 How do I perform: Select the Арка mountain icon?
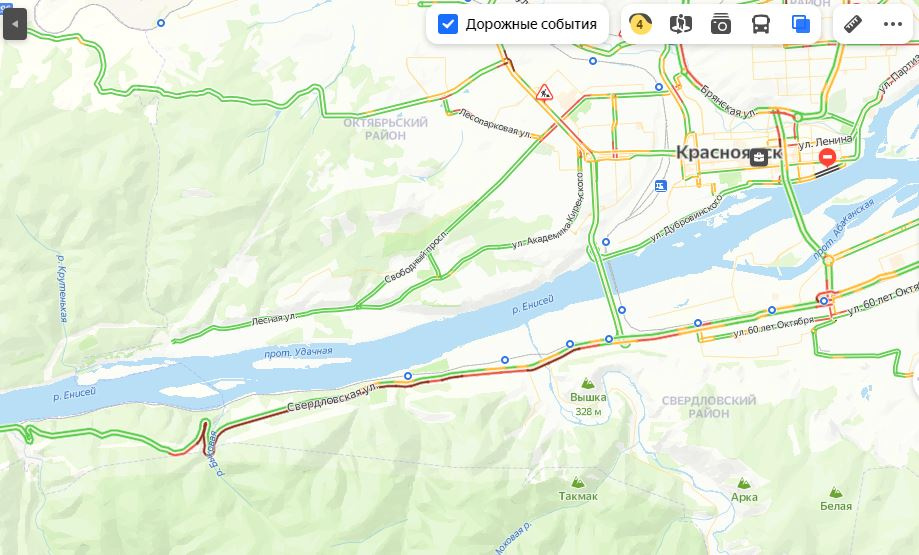[x=744, y=483]
